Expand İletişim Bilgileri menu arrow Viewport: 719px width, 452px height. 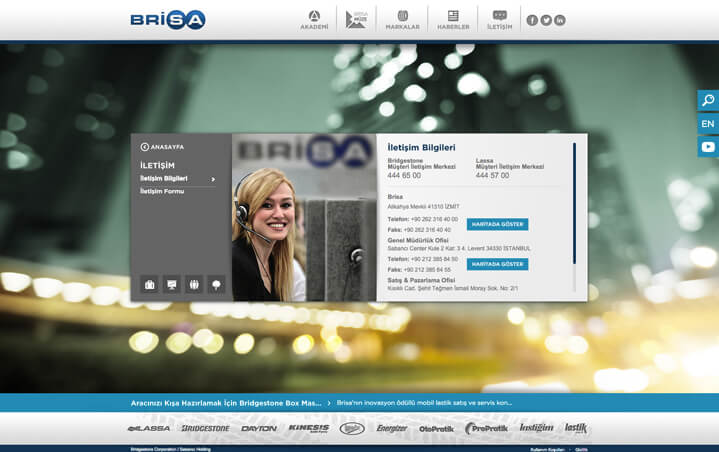(x=213, y=179)
